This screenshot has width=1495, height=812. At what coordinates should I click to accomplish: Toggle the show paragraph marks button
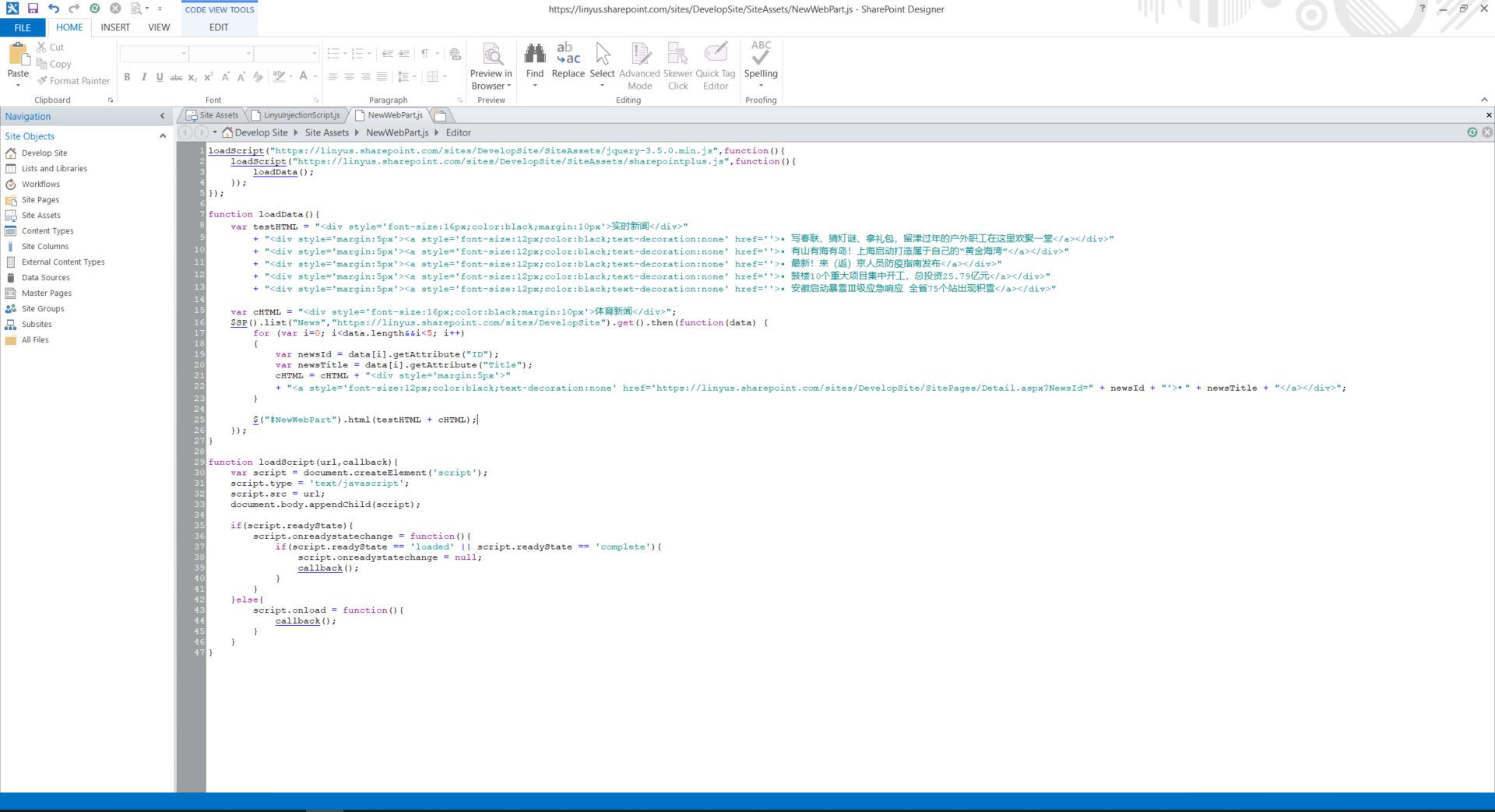tap(425, 54)
